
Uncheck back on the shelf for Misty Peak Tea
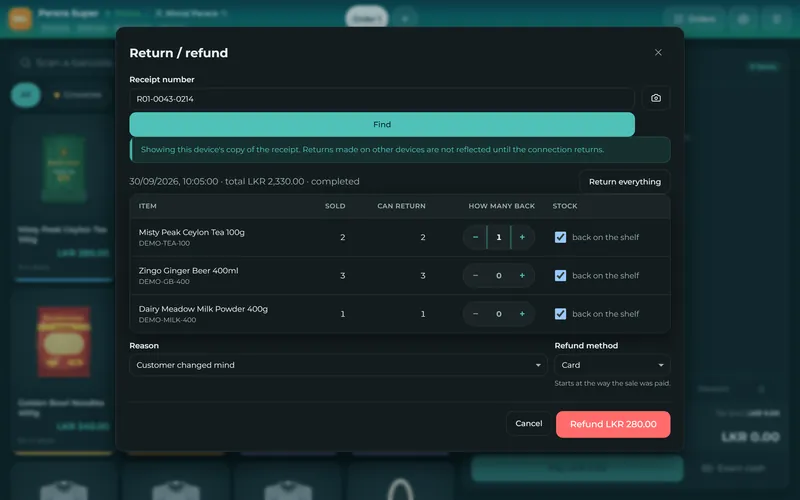tap(560, 237)
